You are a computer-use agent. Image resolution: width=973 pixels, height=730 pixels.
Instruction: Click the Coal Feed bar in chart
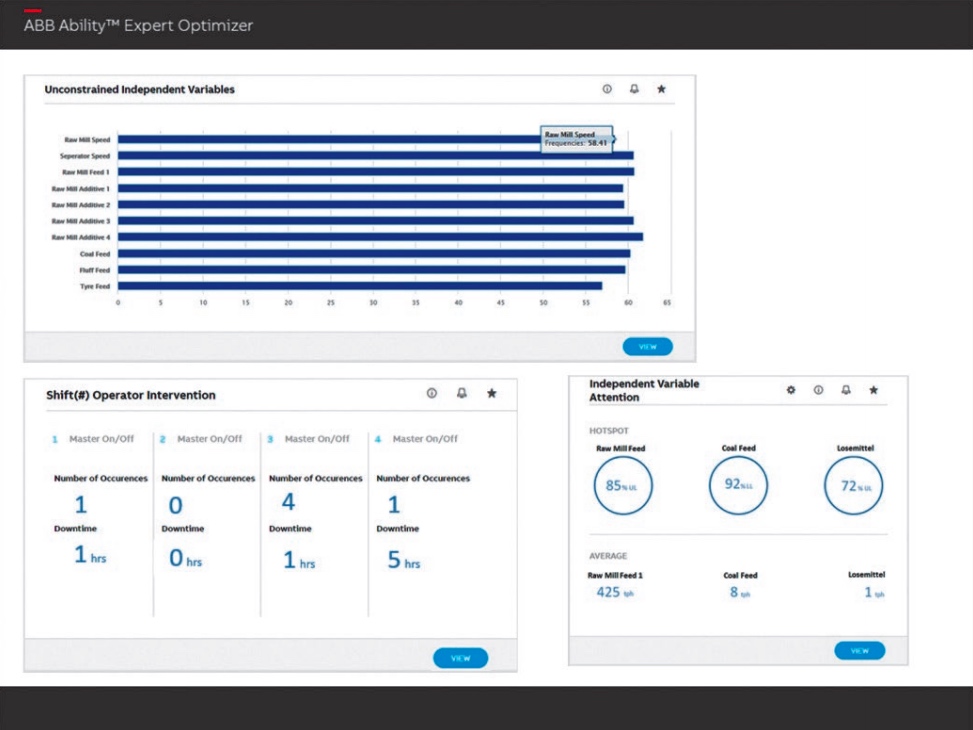pos(374,253)
